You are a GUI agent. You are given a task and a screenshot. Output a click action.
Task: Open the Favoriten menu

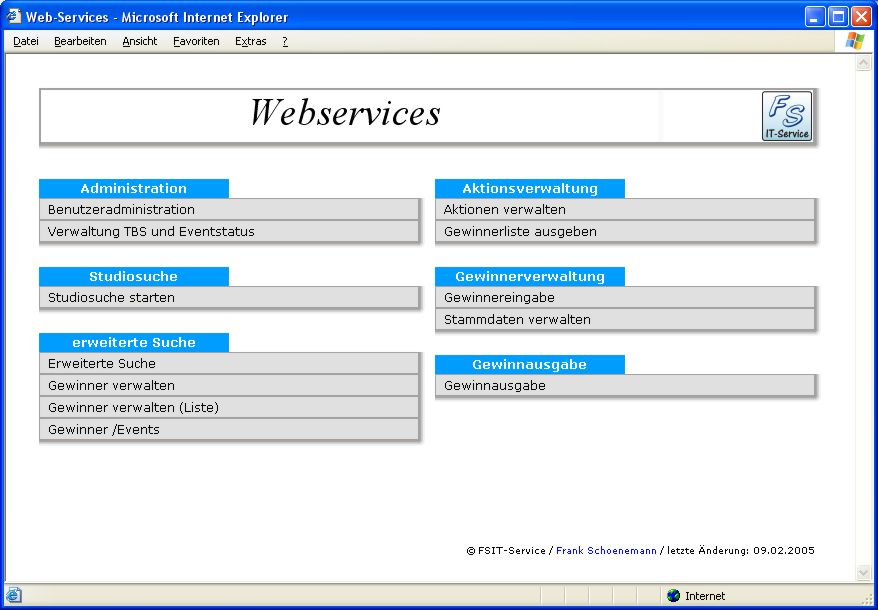point(196,41)
